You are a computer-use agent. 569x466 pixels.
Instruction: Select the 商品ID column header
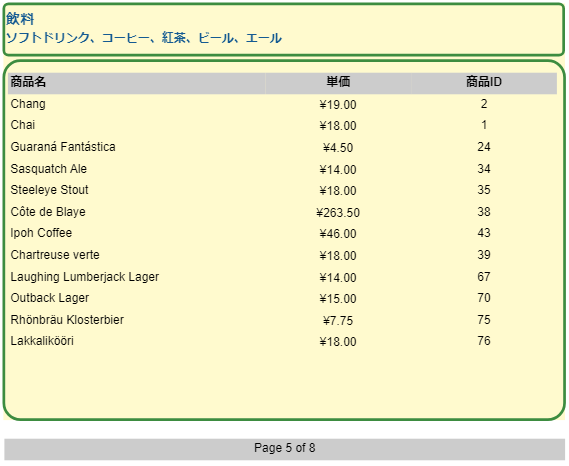click(x=484, y=82)
